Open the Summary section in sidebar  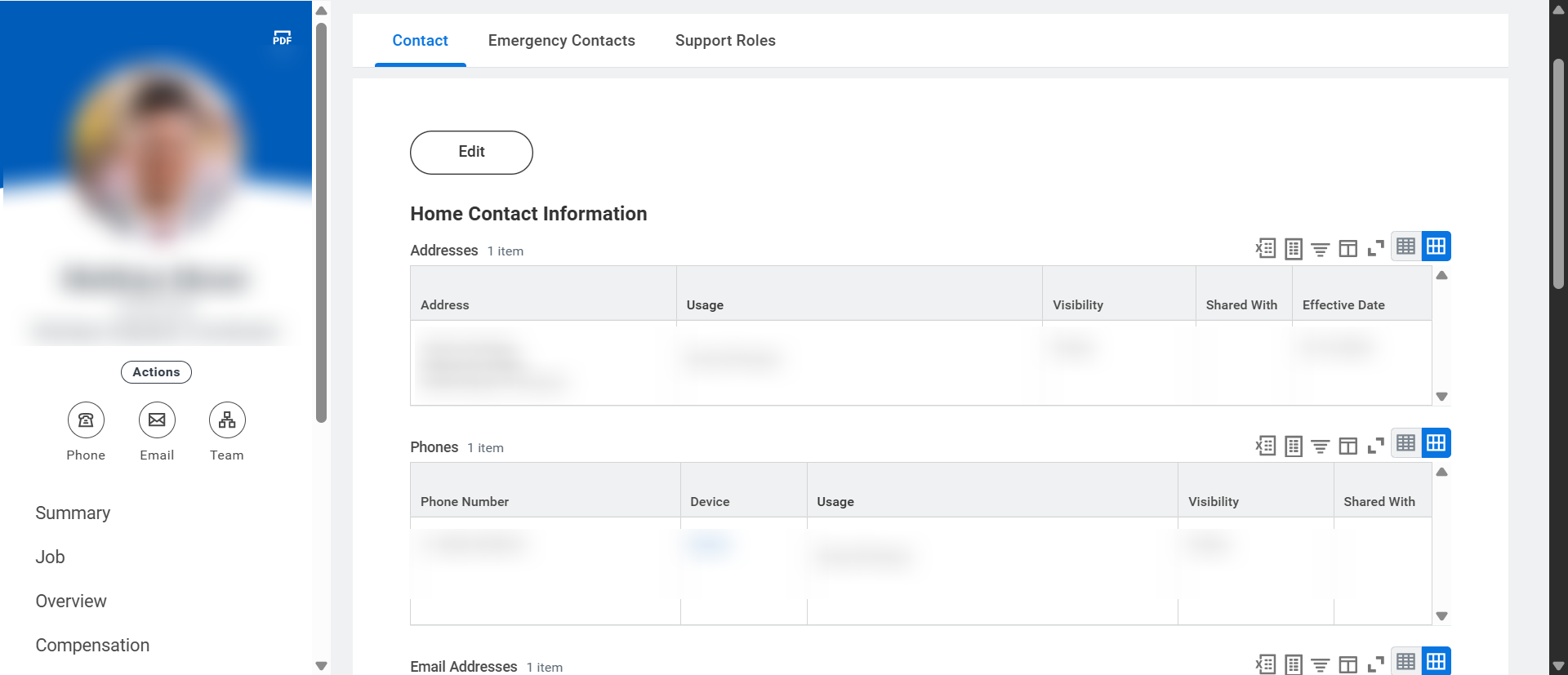tap(73, 513)
